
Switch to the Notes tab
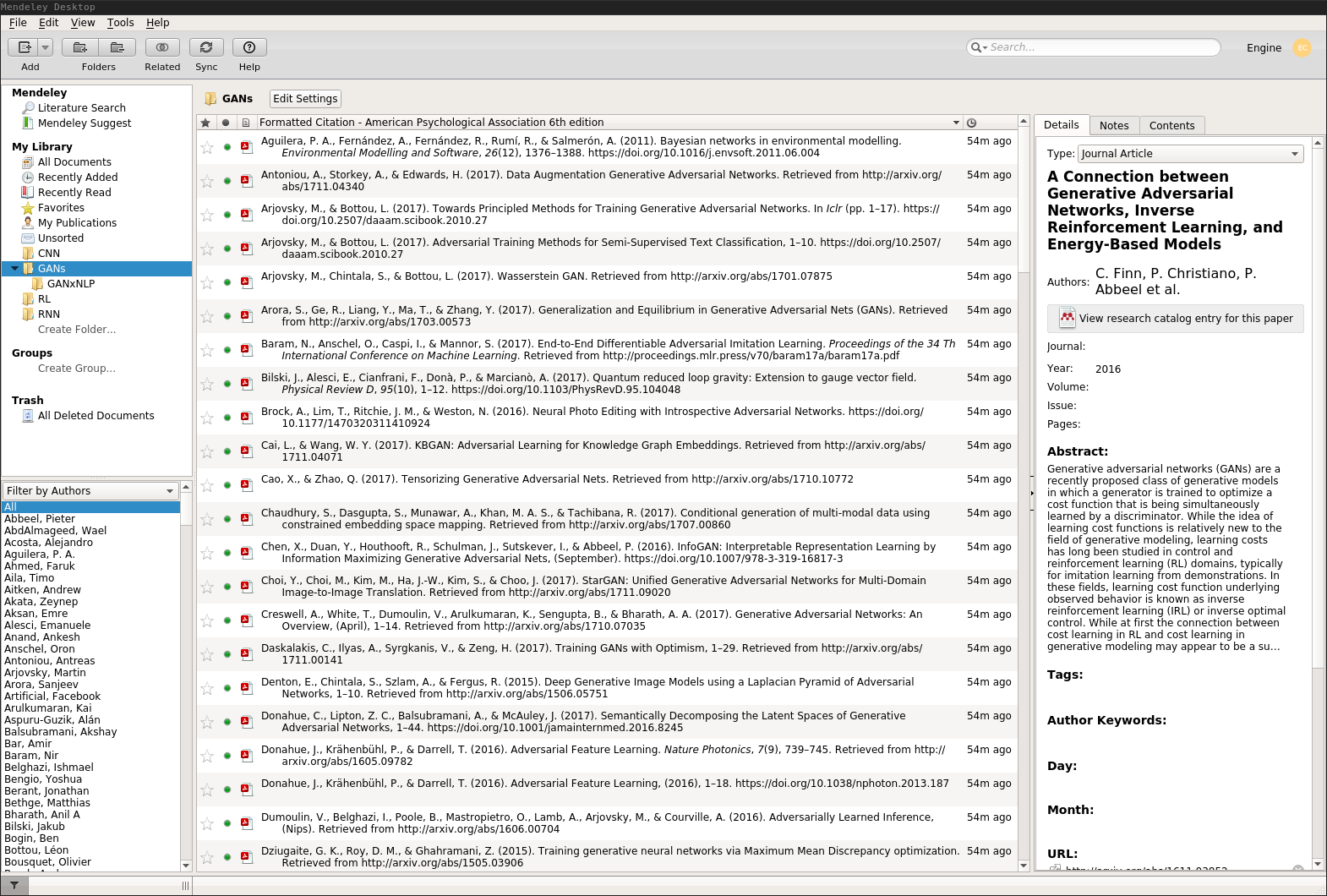coord(1114,125)
